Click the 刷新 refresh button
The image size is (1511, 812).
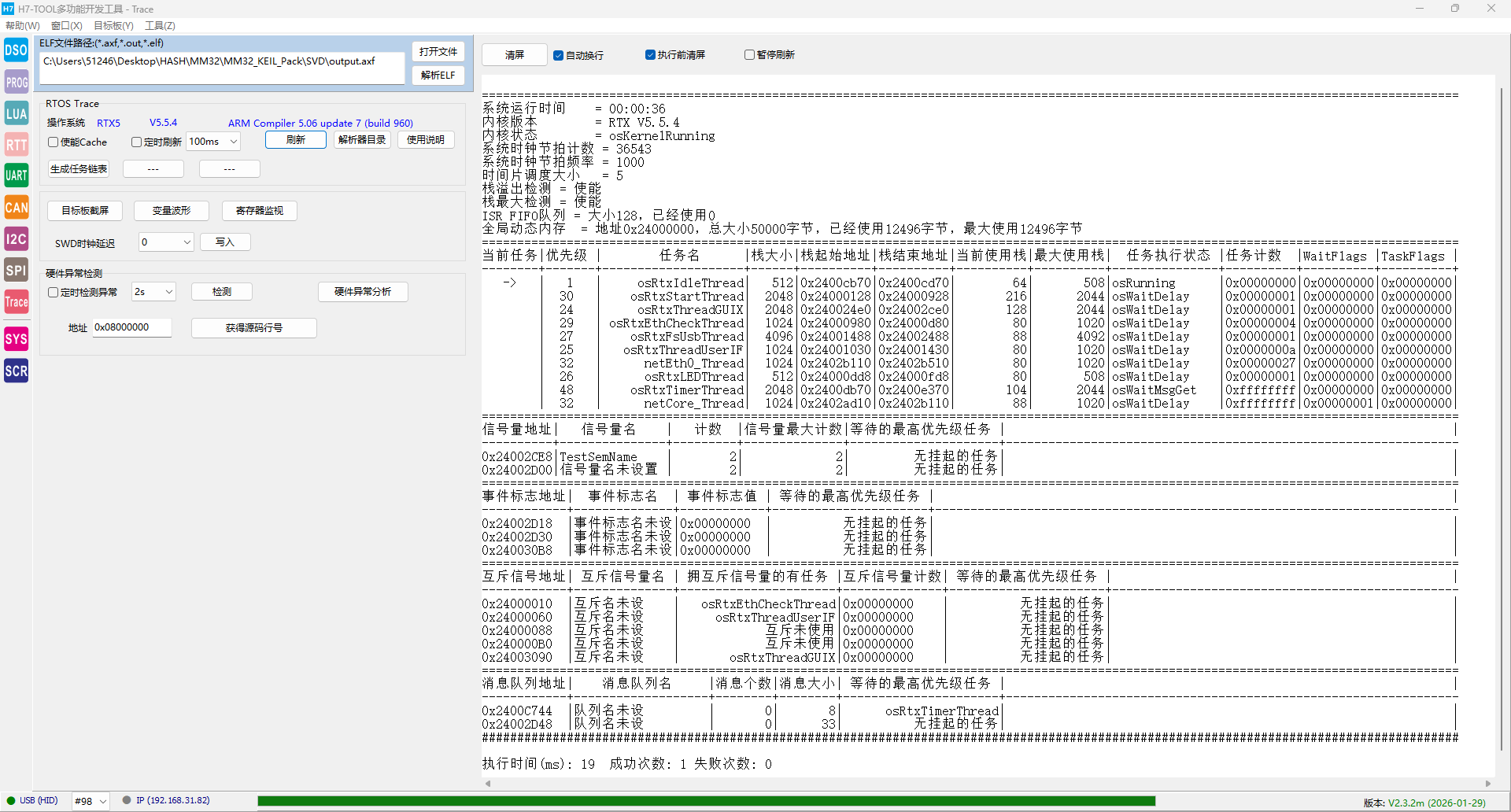tap(296, 140)
